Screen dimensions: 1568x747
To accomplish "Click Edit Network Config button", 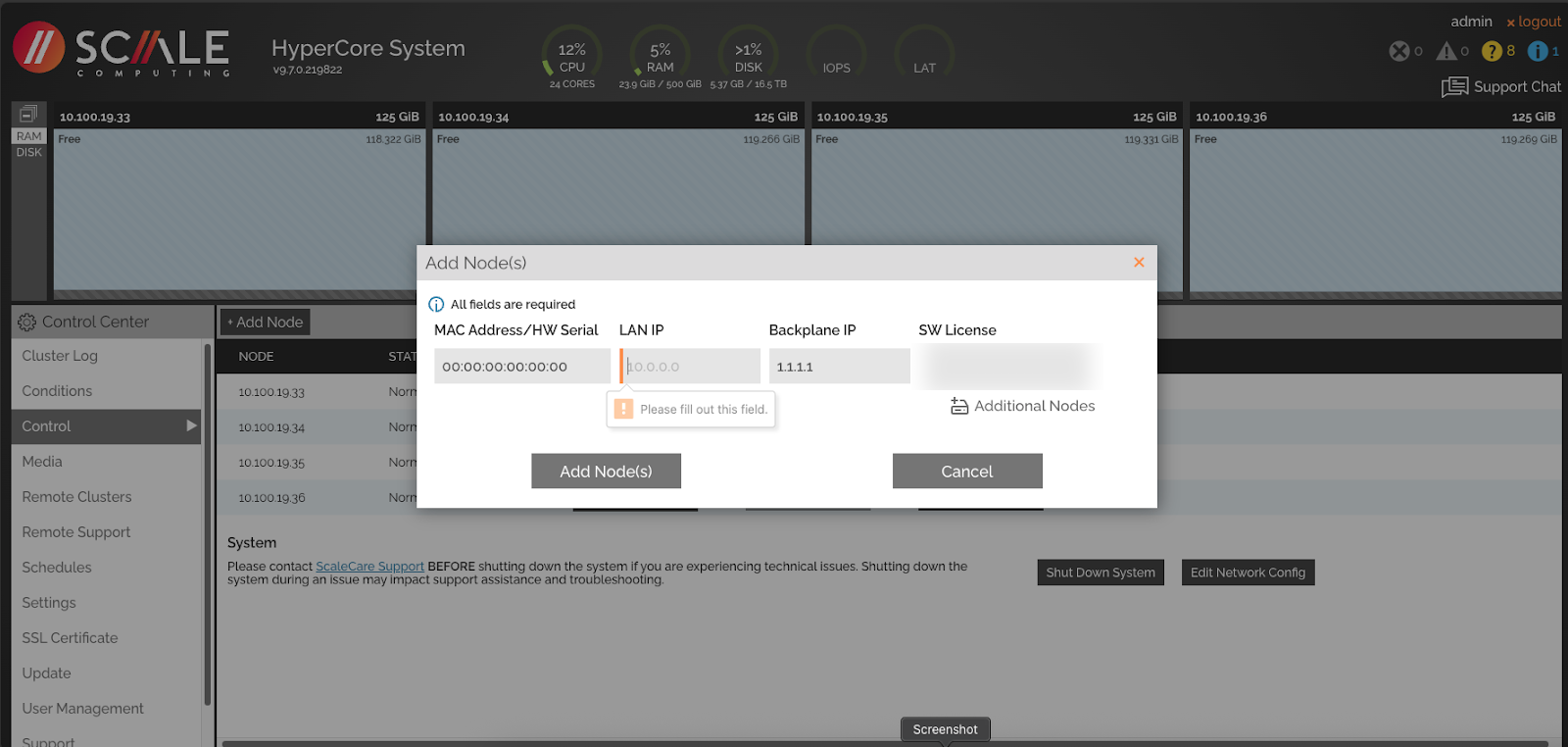I will pyautogui.click(x=1248, y=573).
